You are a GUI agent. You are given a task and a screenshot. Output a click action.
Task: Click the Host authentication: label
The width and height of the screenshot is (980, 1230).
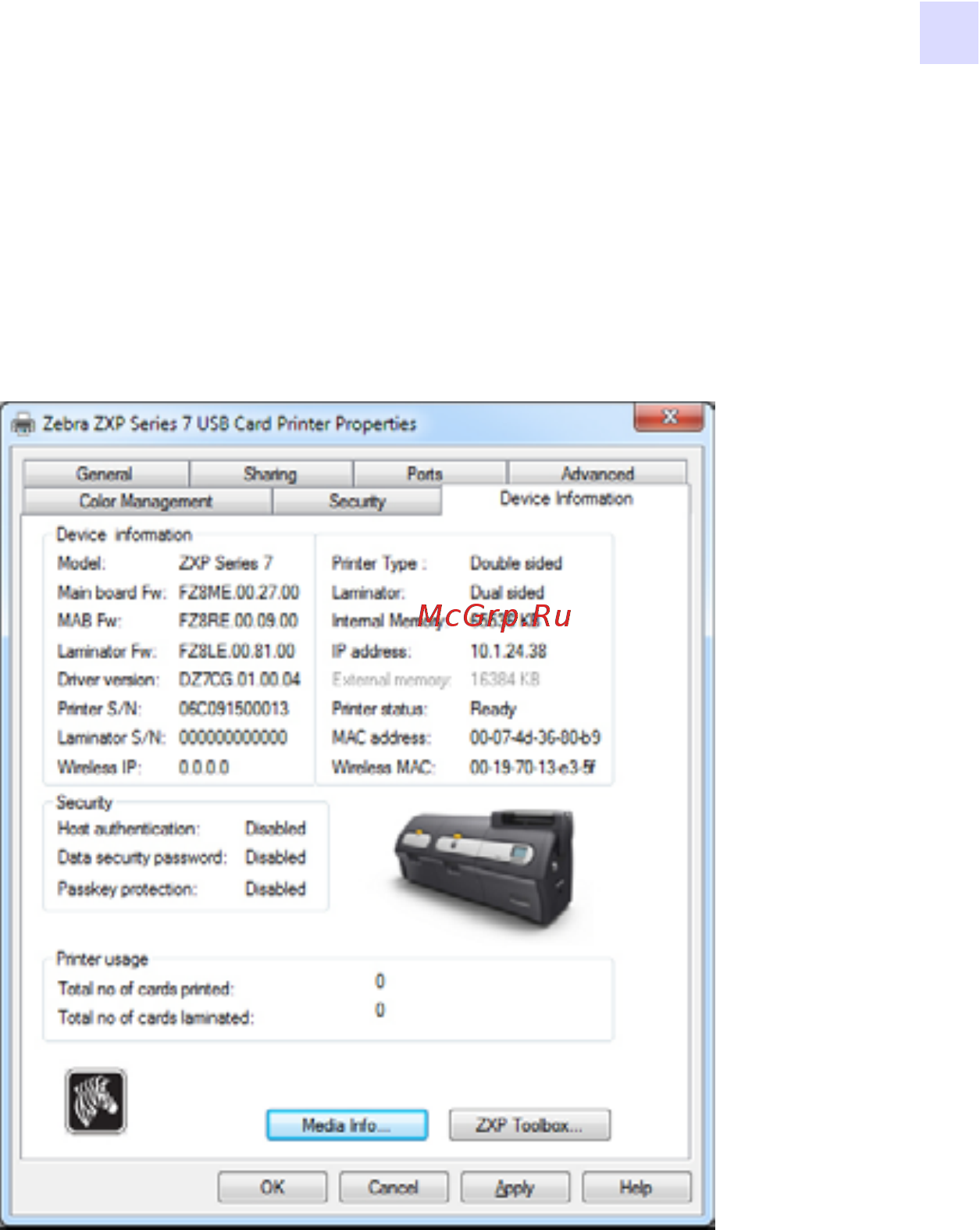click(x=129, y=828)
